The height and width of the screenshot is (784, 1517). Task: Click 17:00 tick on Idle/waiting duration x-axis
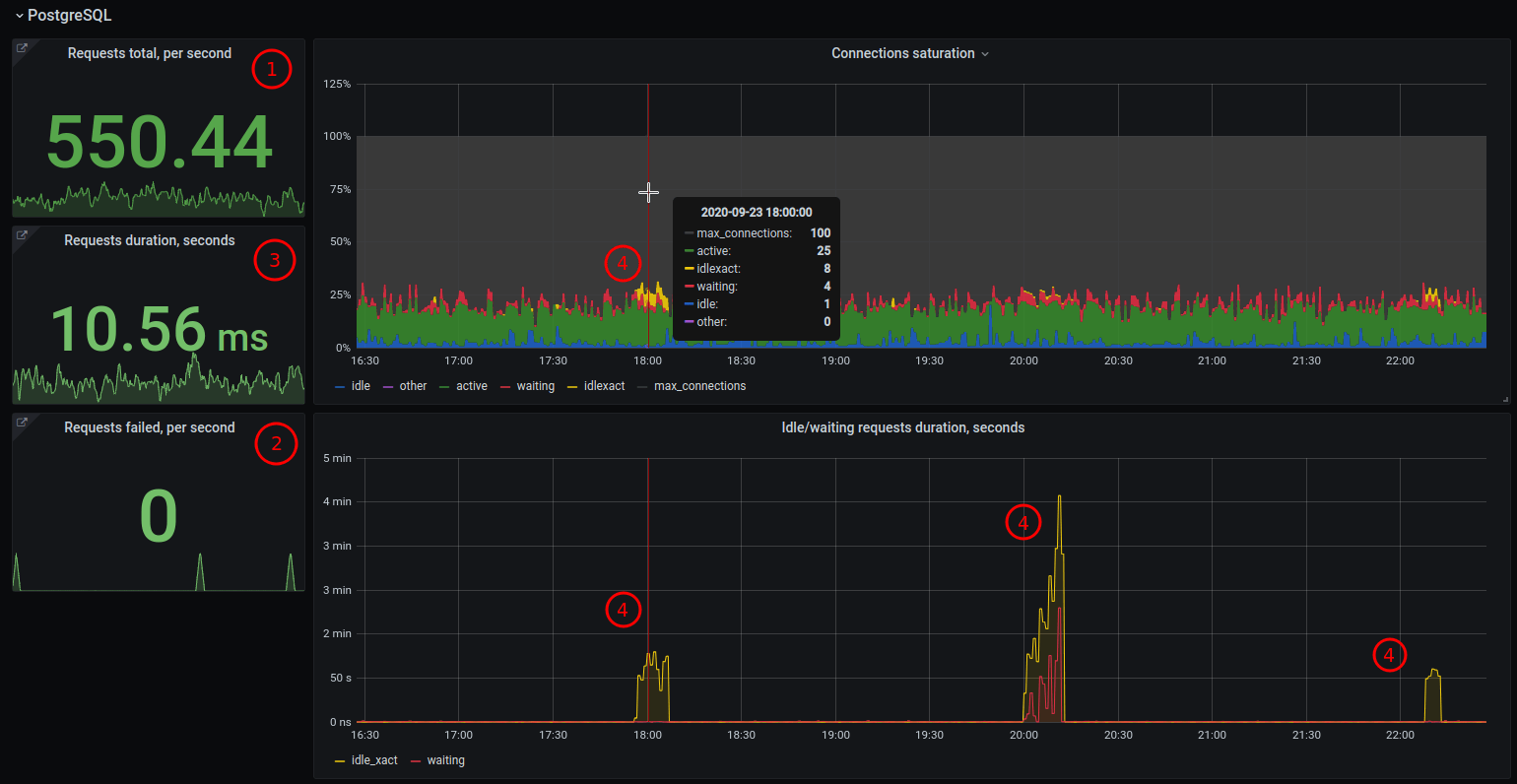[x=458, y=735]
